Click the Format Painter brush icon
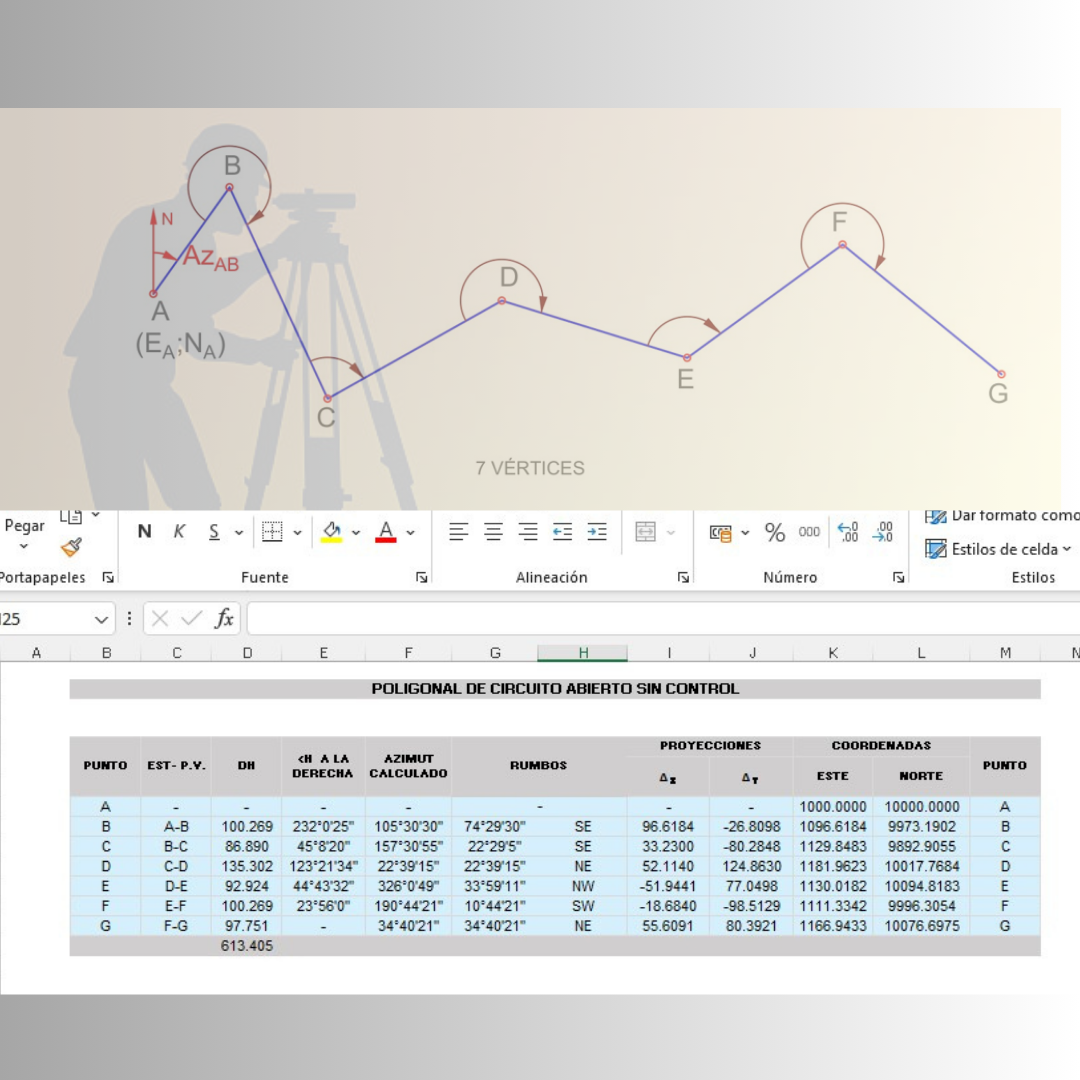The width and height of the screenshot is (1080, 1080). point(71,547)
